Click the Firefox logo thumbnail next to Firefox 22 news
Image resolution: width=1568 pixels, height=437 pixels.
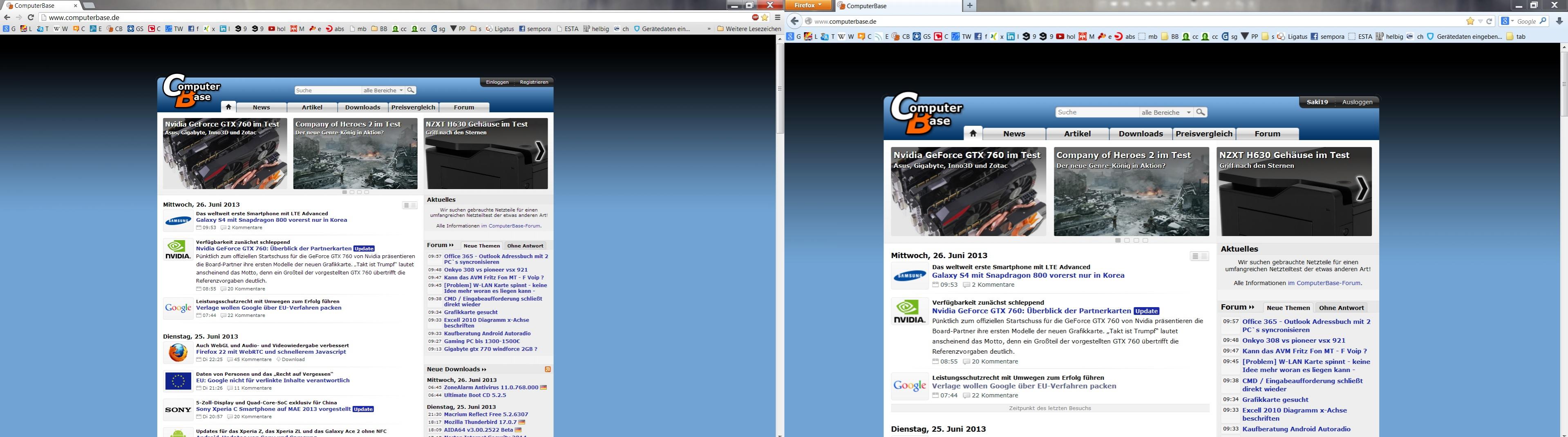[x=178, y=353]
